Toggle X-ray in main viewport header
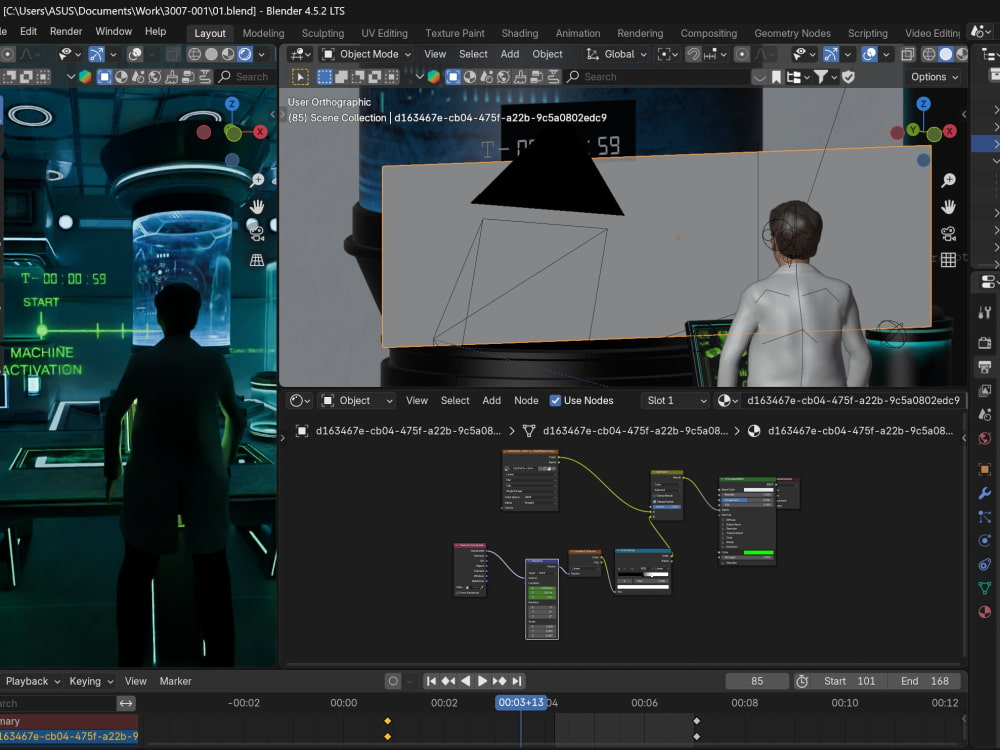 tap(908, 54)
